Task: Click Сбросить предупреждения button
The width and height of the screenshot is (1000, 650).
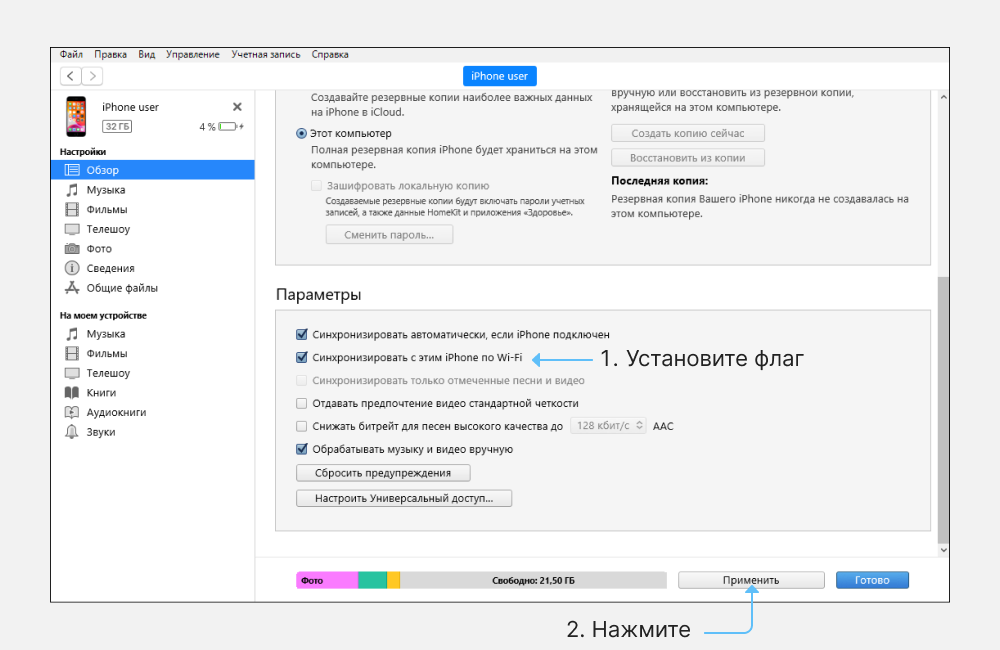Action: click(x=383, y=473)
